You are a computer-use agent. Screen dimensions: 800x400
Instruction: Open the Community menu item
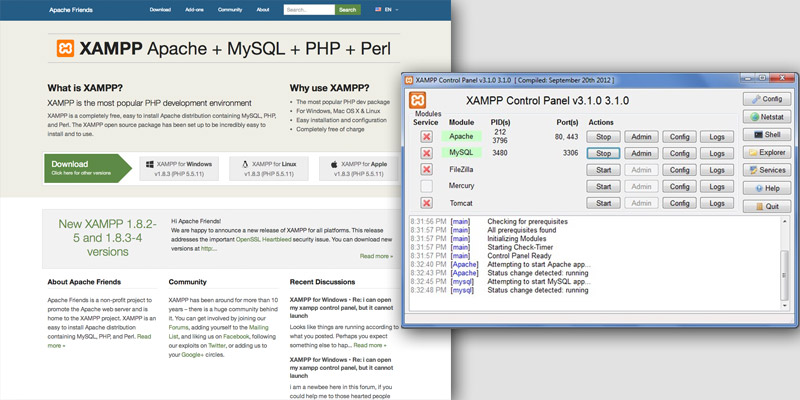tap(230, 10)
